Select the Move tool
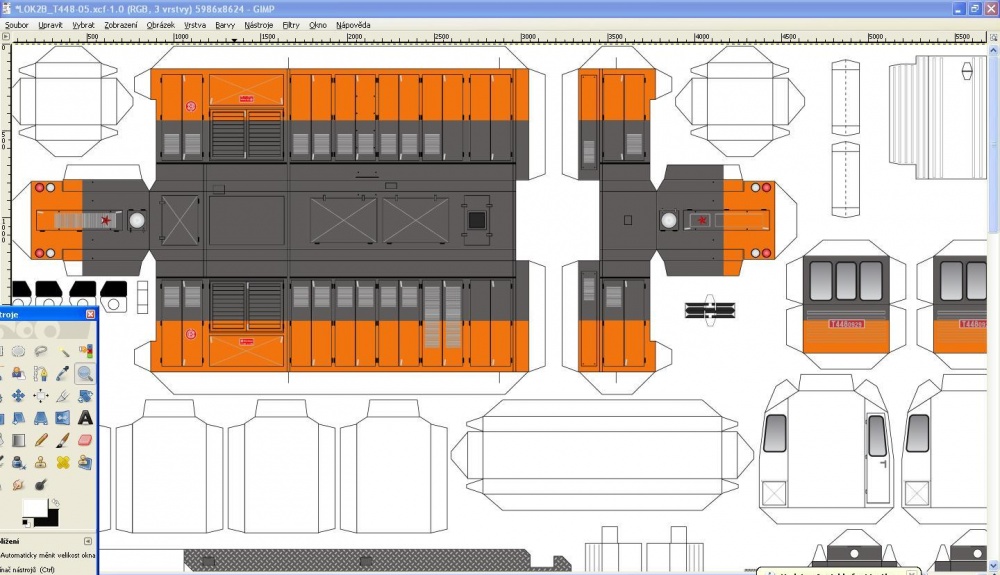Image resolution: width=1000 pixels, height=575 pixels. 18,396
